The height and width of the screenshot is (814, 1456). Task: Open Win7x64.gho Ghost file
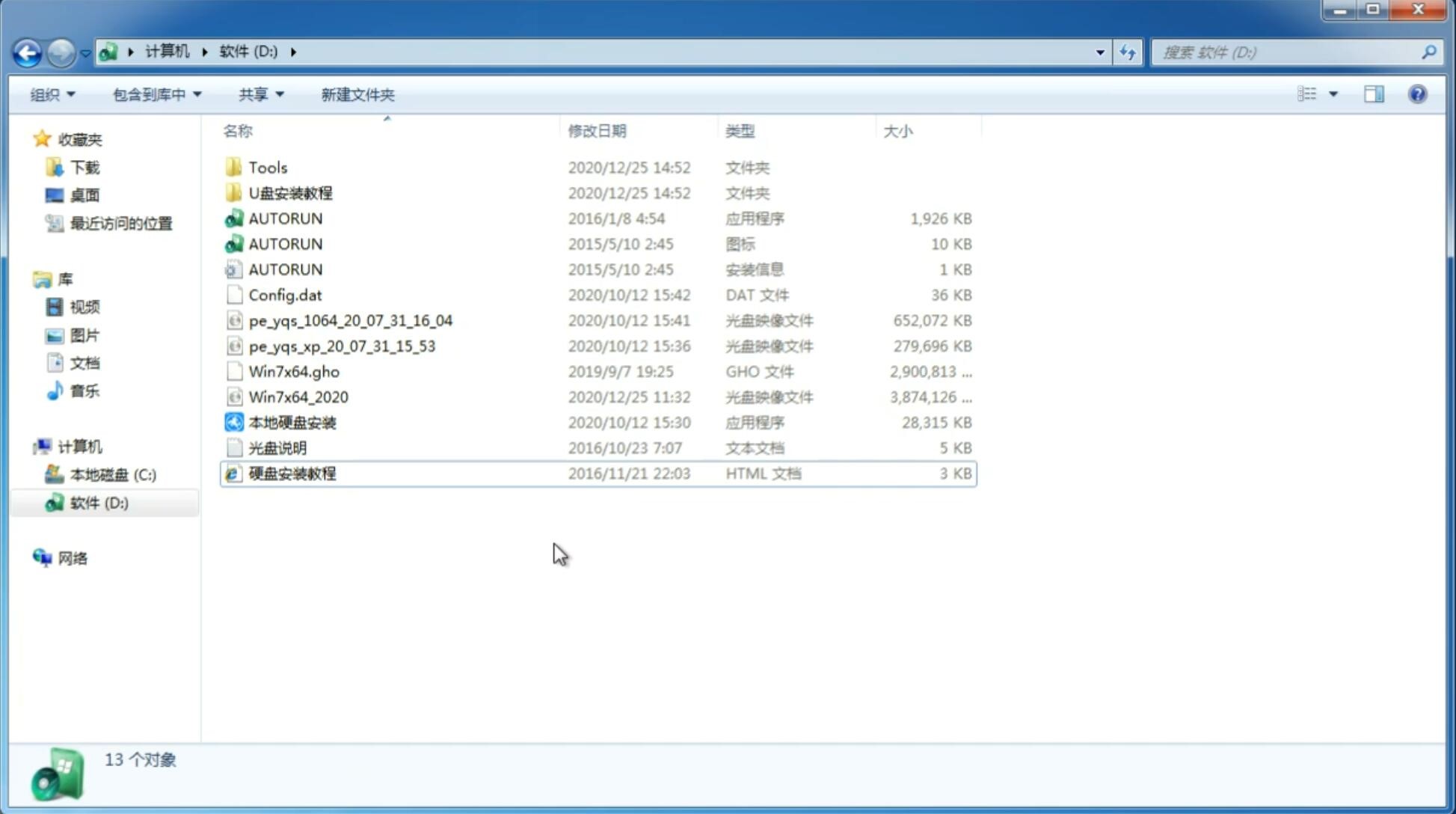294,371
